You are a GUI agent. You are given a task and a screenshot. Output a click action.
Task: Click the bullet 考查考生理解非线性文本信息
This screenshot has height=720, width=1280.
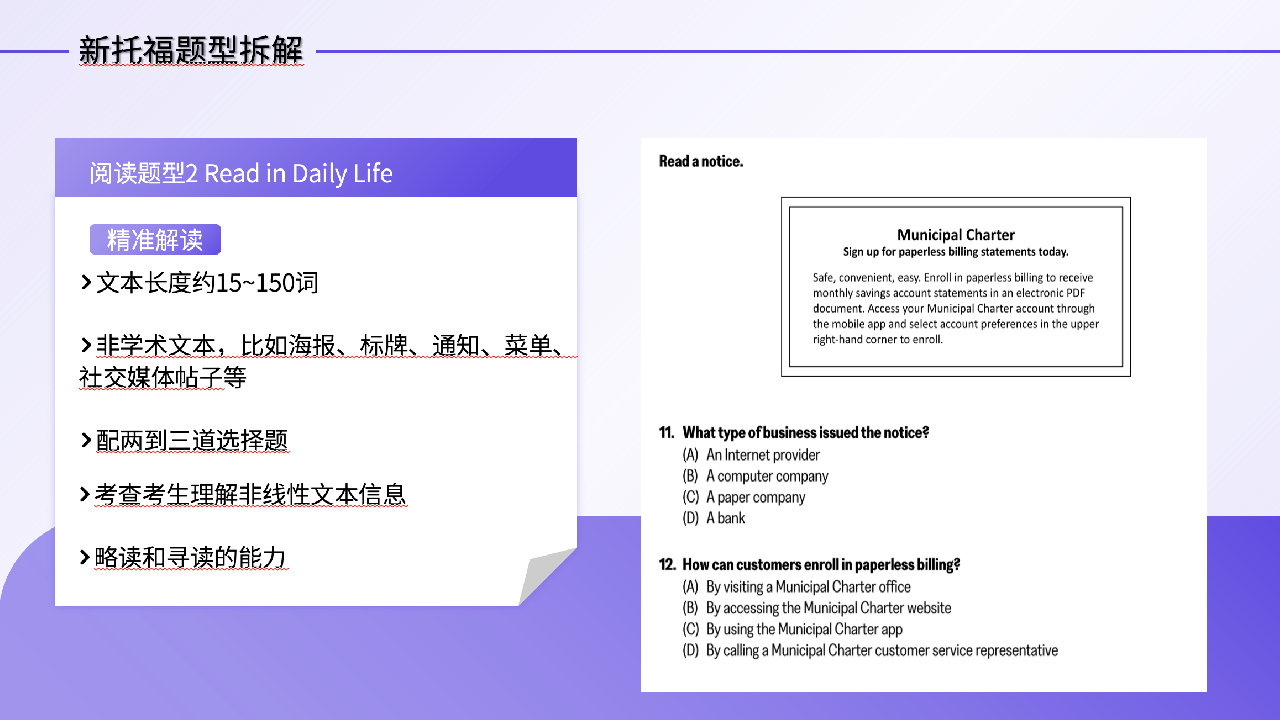[251, 495]
